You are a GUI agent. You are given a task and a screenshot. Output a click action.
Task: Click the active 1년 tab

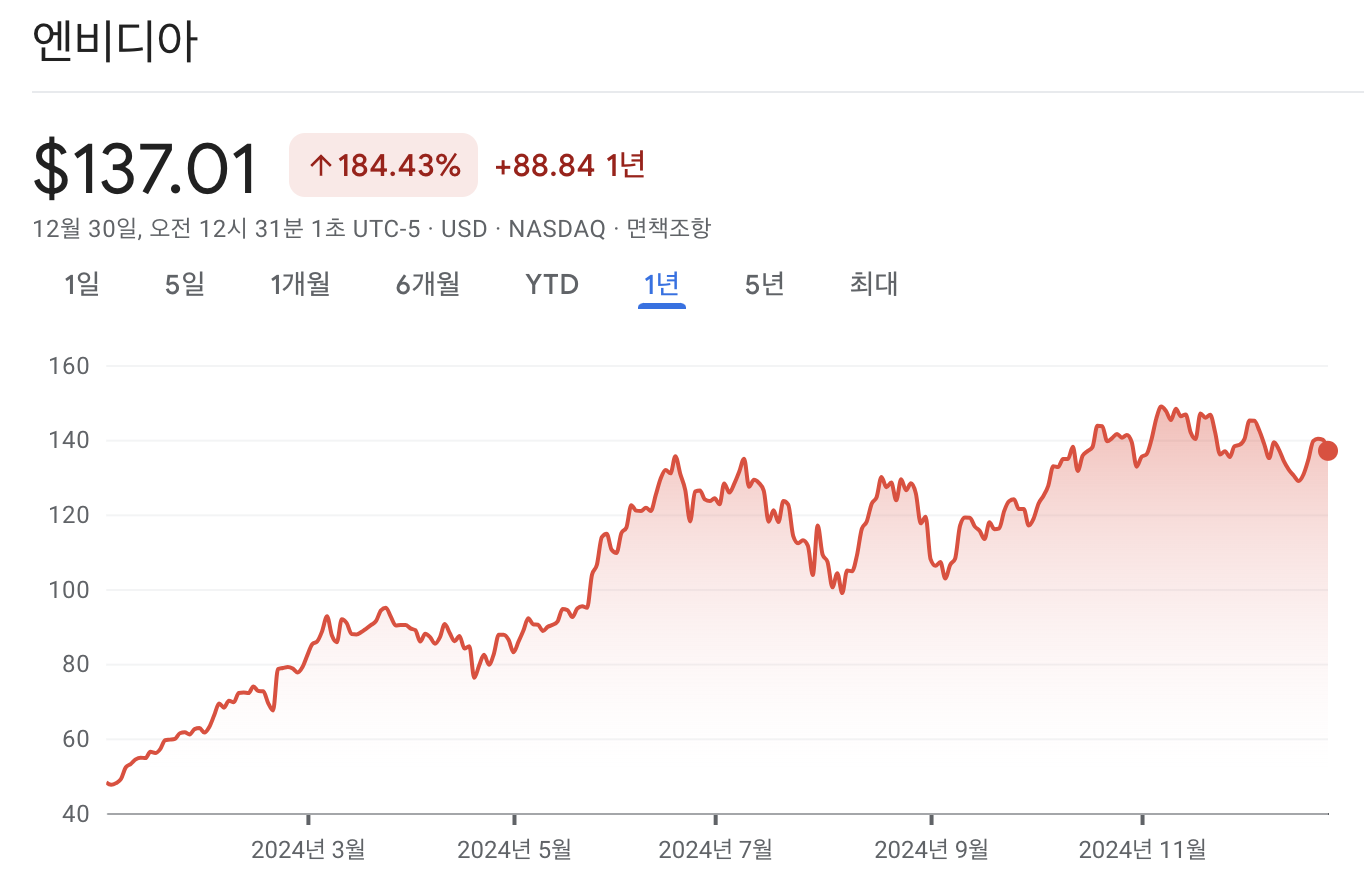tap(661, 284)
